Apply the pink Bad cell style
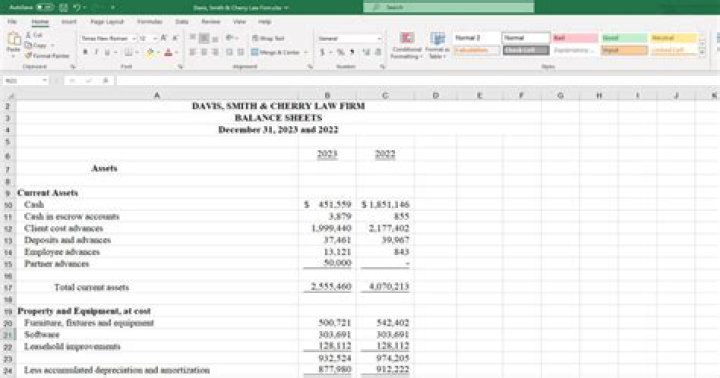 coord(575,38)
